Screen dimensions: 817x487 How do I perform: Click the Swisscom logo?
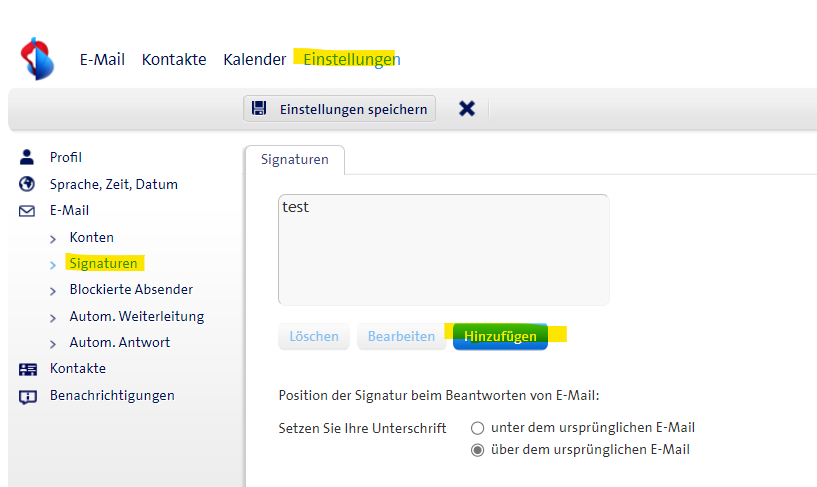click(37, 58)
